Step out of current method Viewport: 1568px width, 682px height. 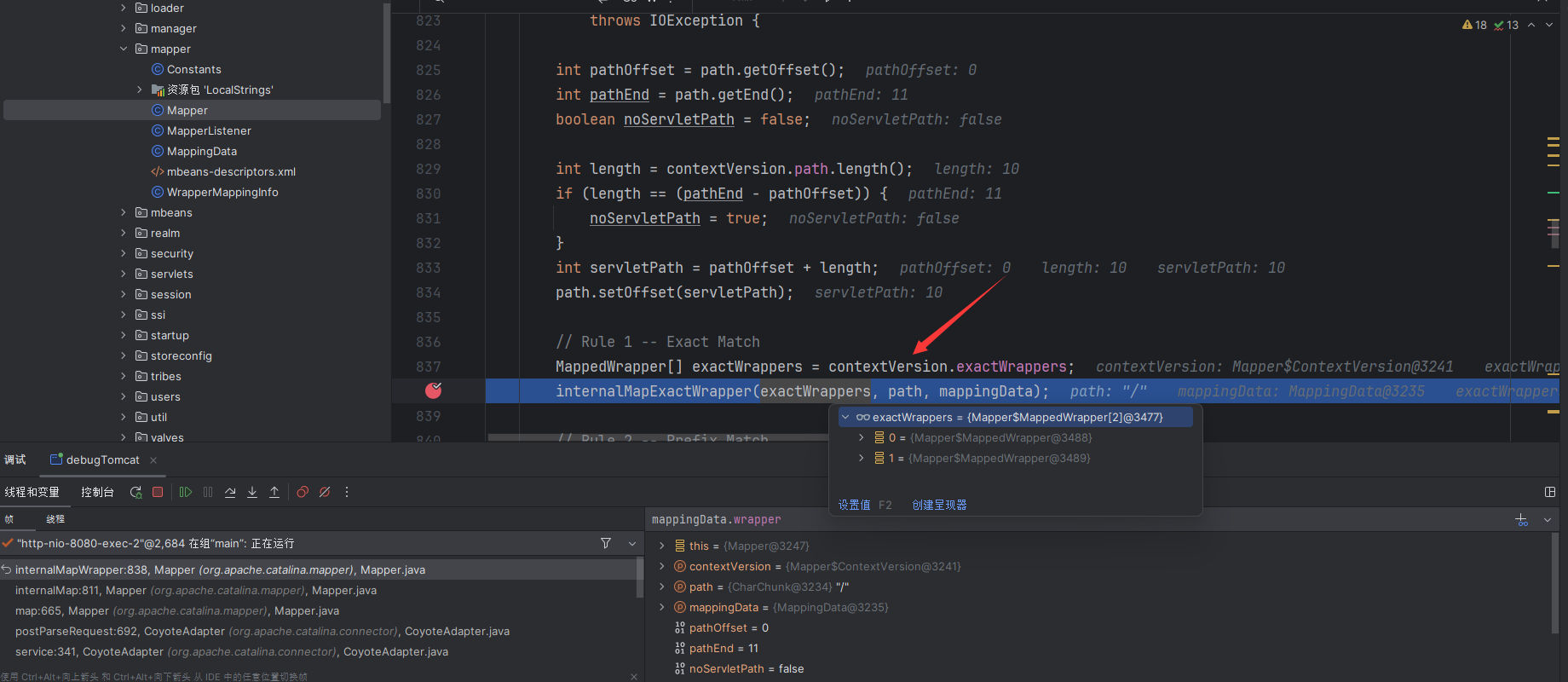coord(274,492)
